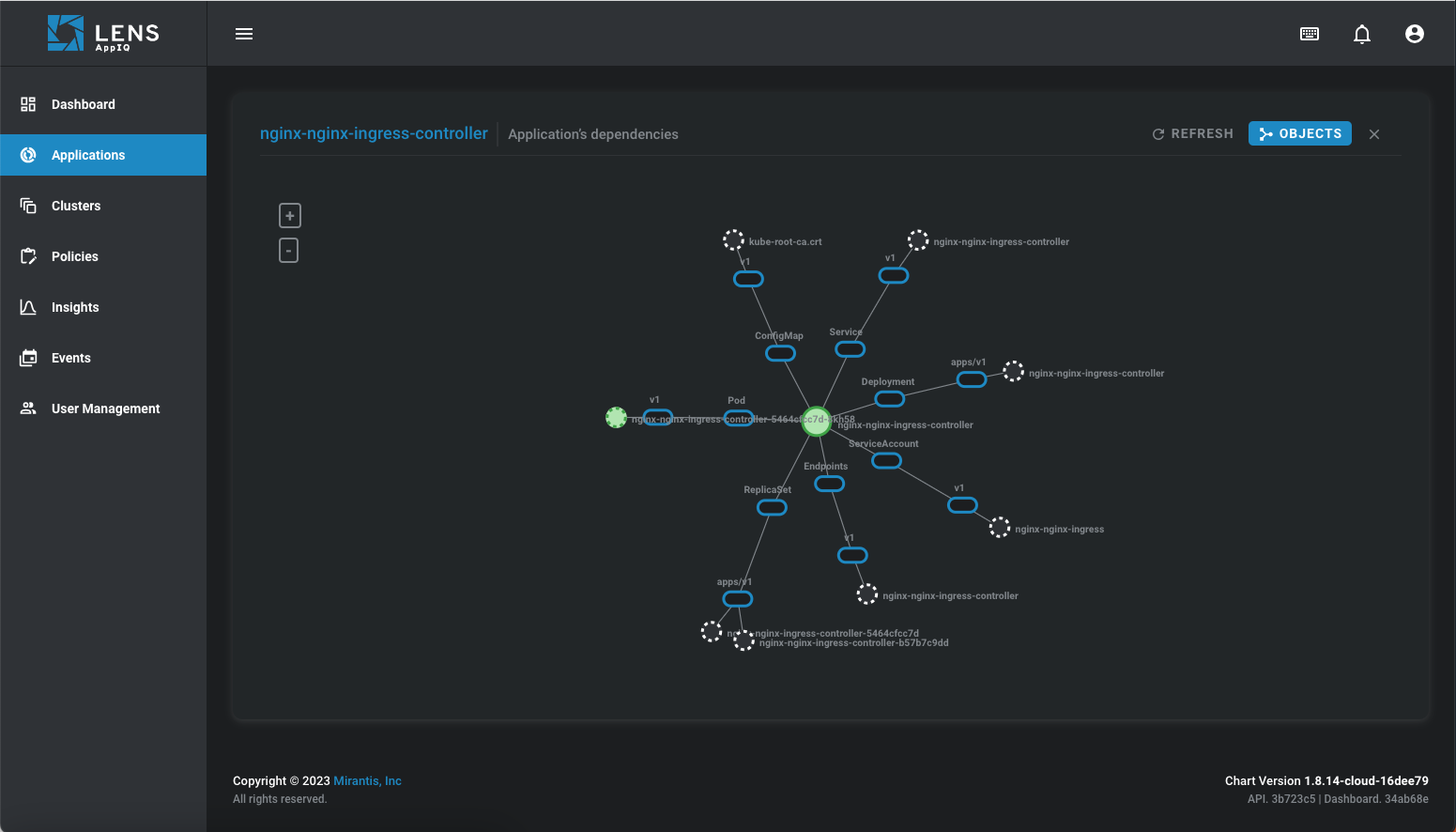This screenshot has height=832, width=1456.
Task: Select the ReplicaSet pill node
Action: tap(772, 507)
